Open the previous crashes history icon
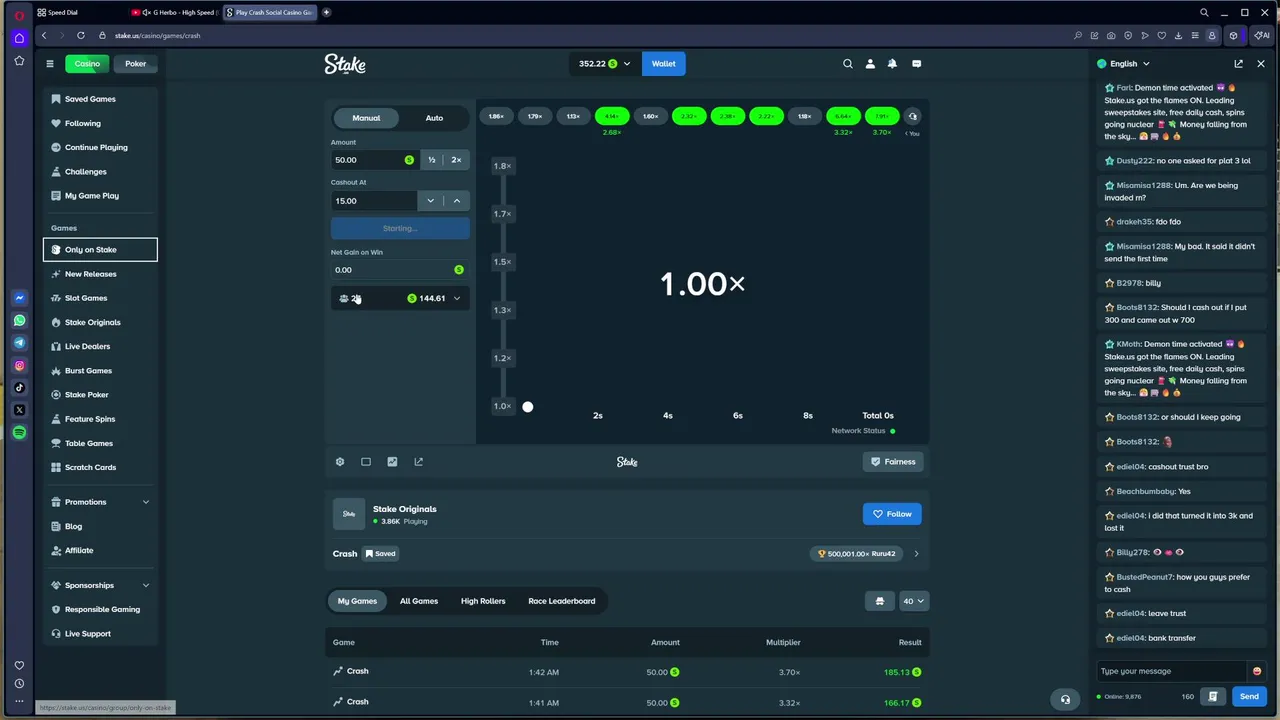1280x720 pixels. [x=912, y=116]
